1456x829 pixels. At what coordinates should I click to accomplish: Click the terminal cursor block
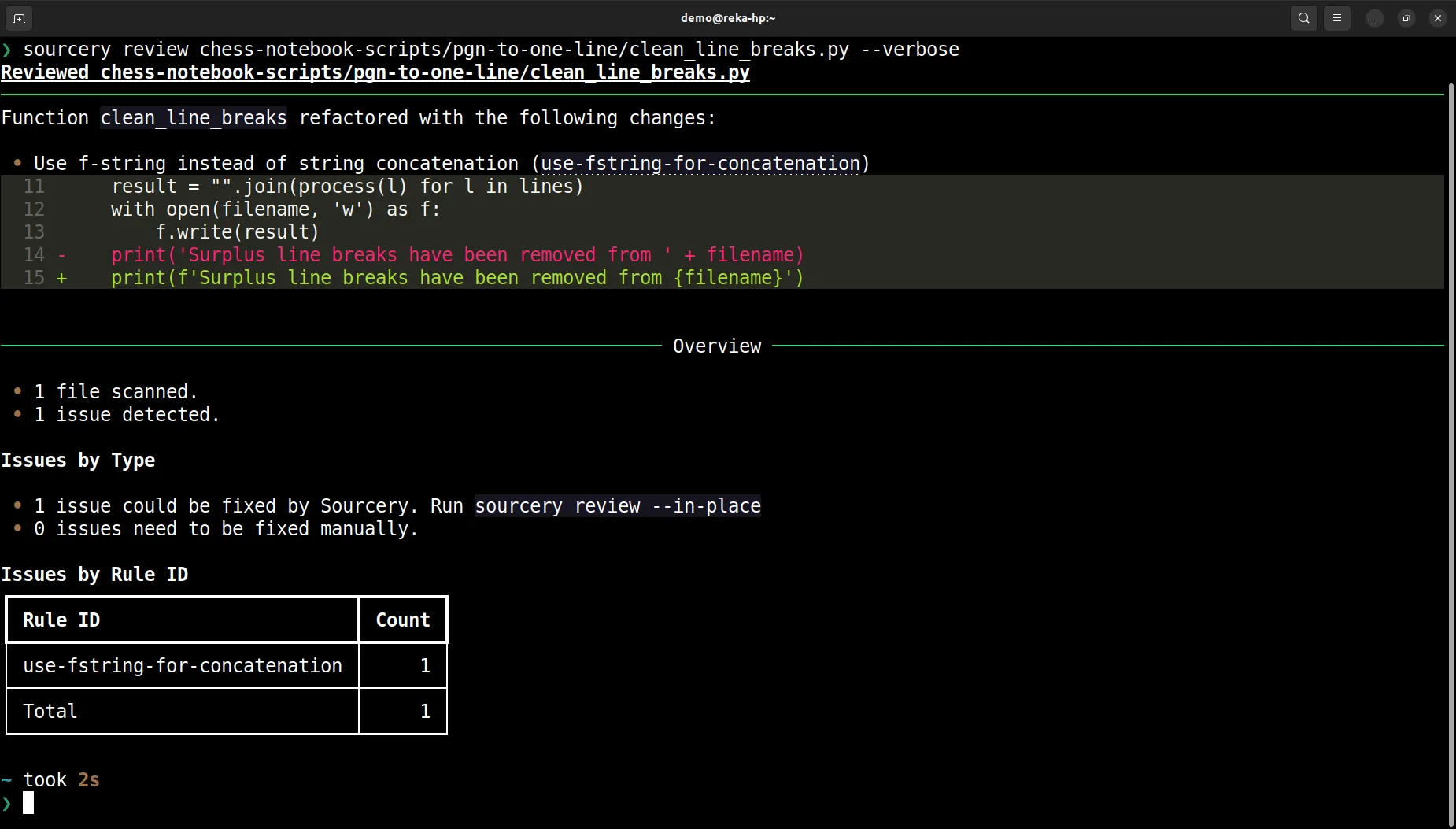(x=30, y=804)
